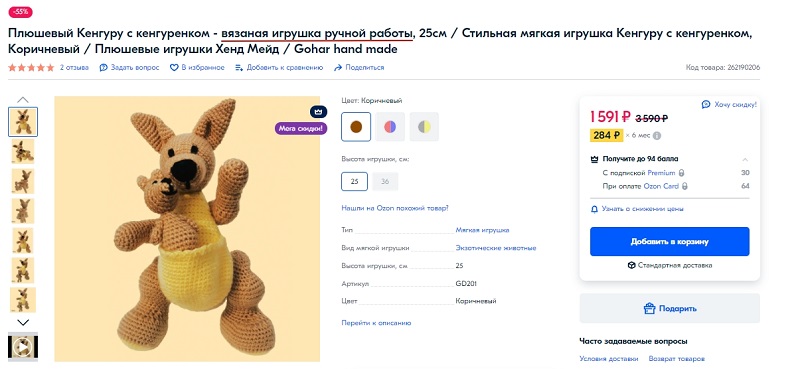Click the 'Хочу скидку!' chat icon
This screenshot has width=800, height=369.
706,104
